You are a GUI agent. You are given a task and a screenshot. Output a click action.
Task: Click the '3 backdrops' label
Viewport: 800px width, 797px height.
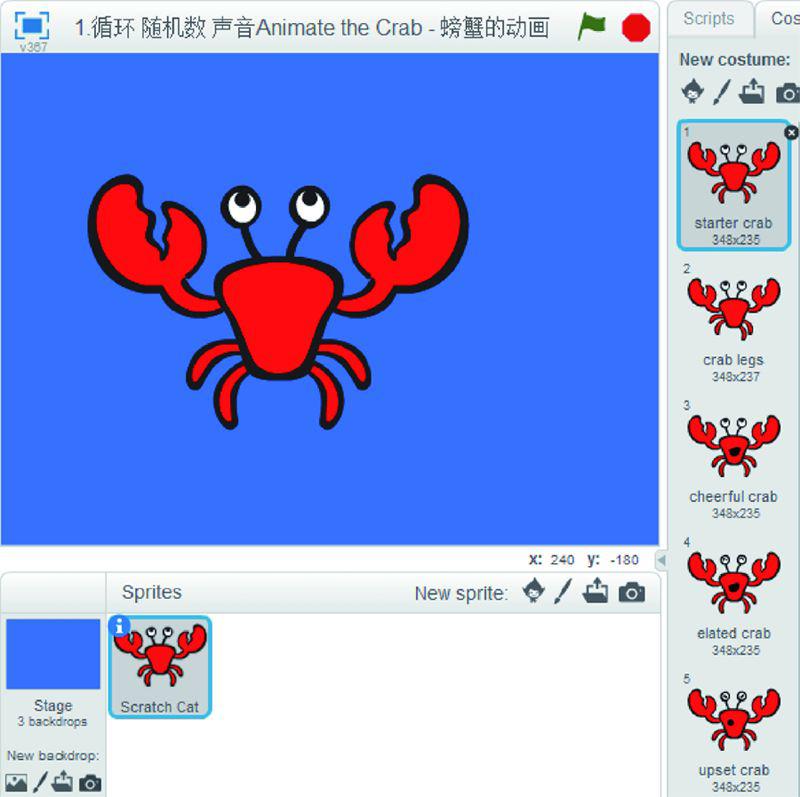[52, 721]
